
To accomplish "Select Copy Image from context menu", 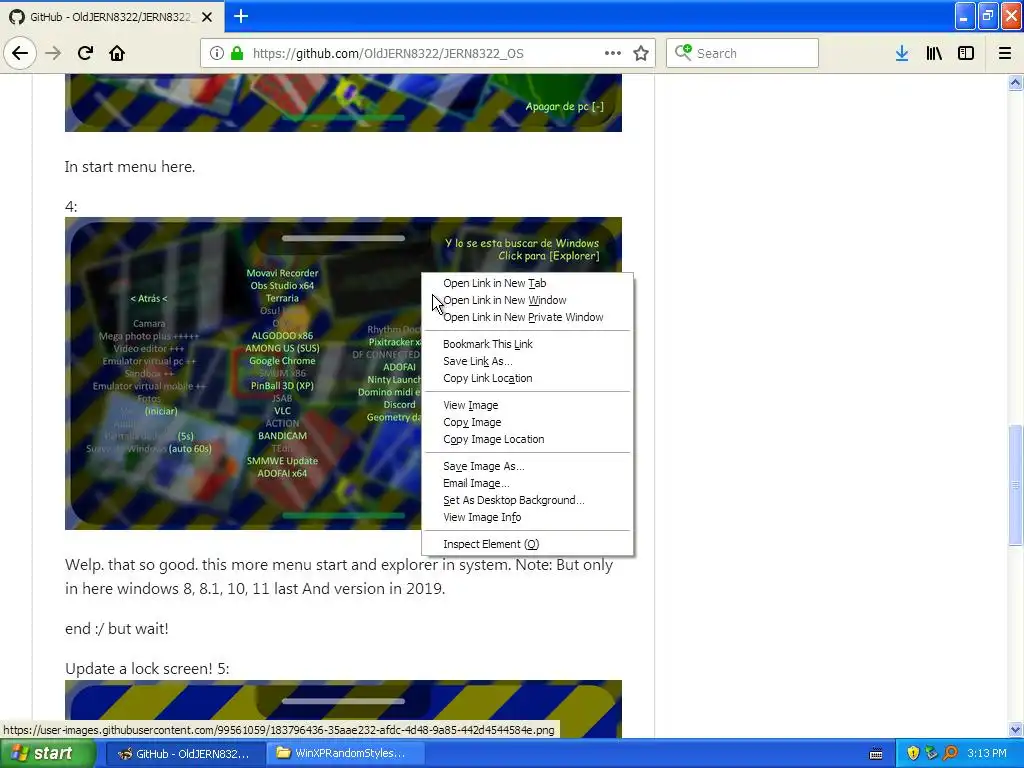I will (x=528, y=422).
